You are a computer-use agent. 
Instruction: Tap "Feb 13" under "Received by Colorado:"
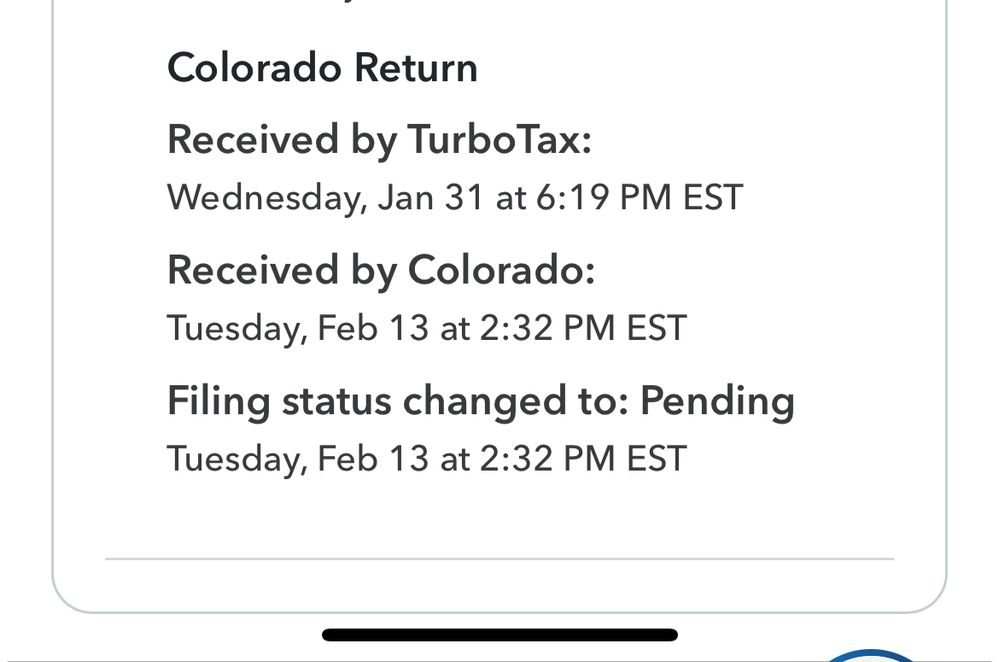[x=373, y=328]
